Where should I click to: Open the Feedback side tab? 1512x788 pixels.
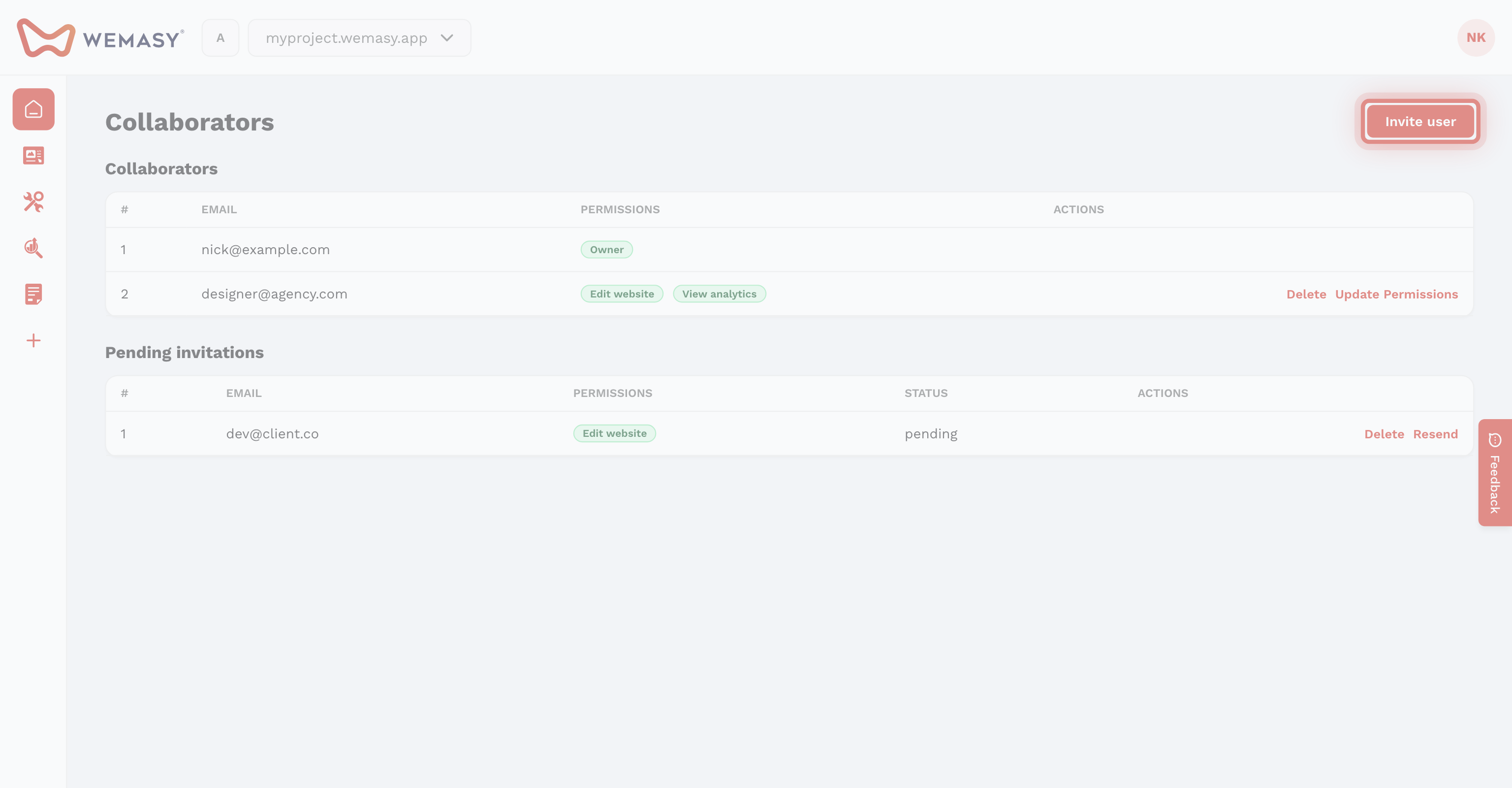[x=1495, y=473]
